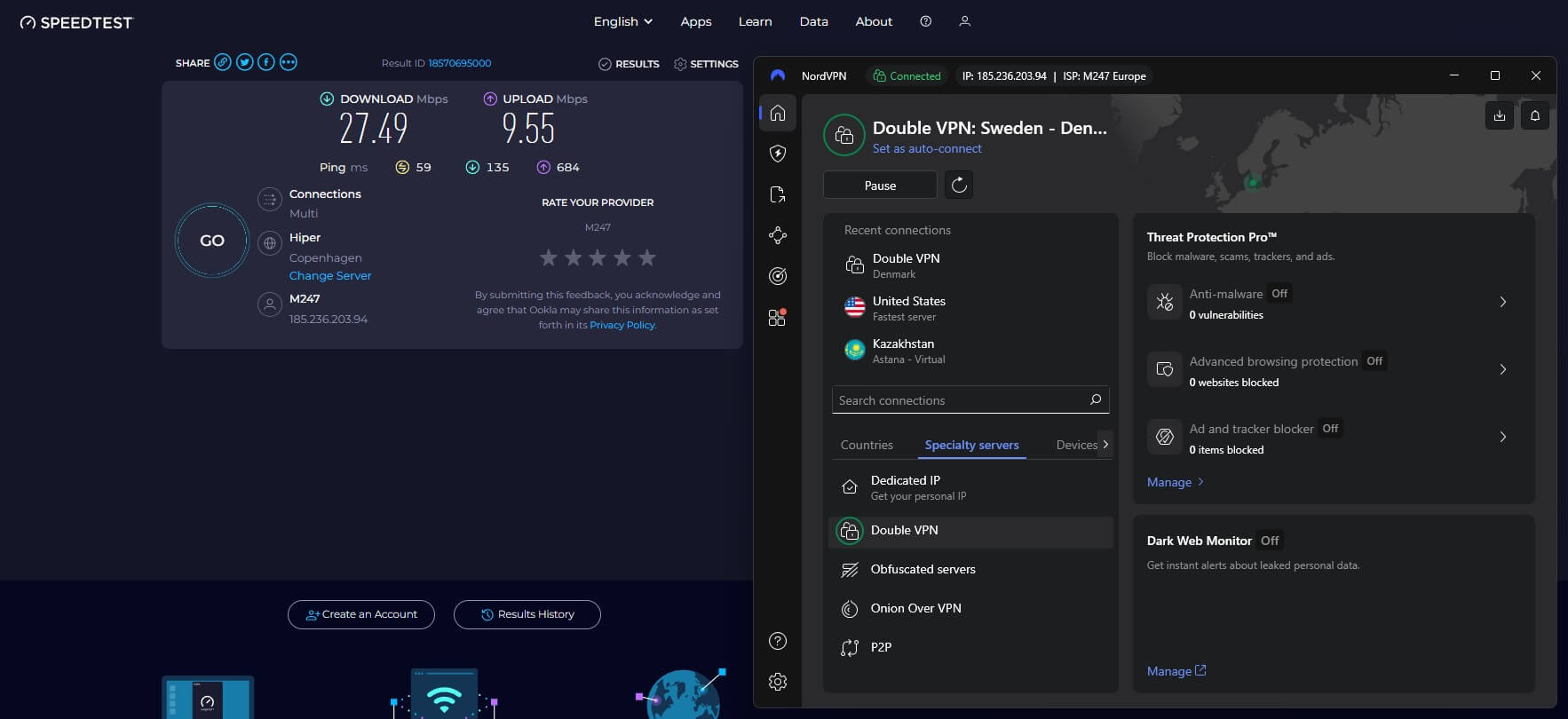The width and height of the screenshot is (1568, 719).
Task: Click the search magnifier in Search connections
Action: tap(1096, 399)
